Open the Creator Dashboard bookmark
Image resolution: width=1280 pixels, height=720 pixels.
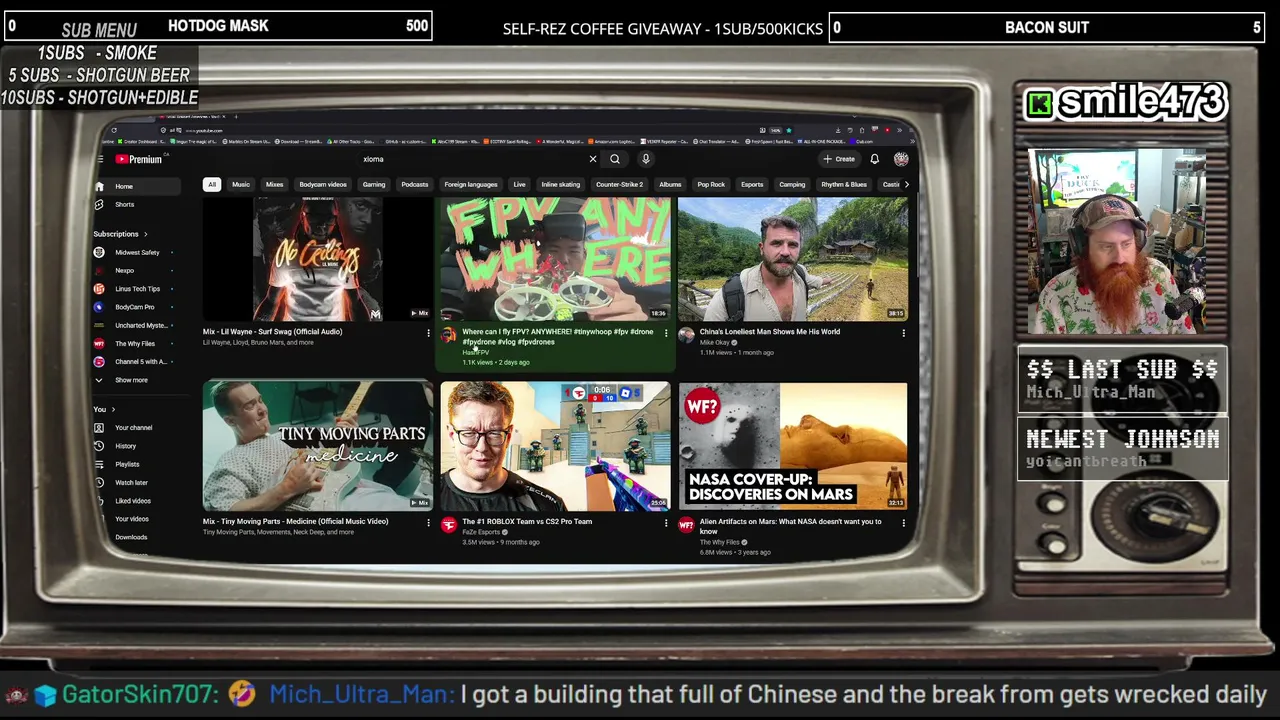(143, 142)
